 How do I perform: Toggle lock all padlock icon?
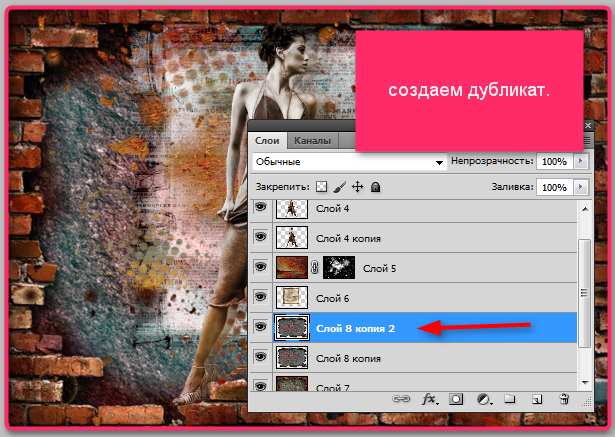[375, 187]
